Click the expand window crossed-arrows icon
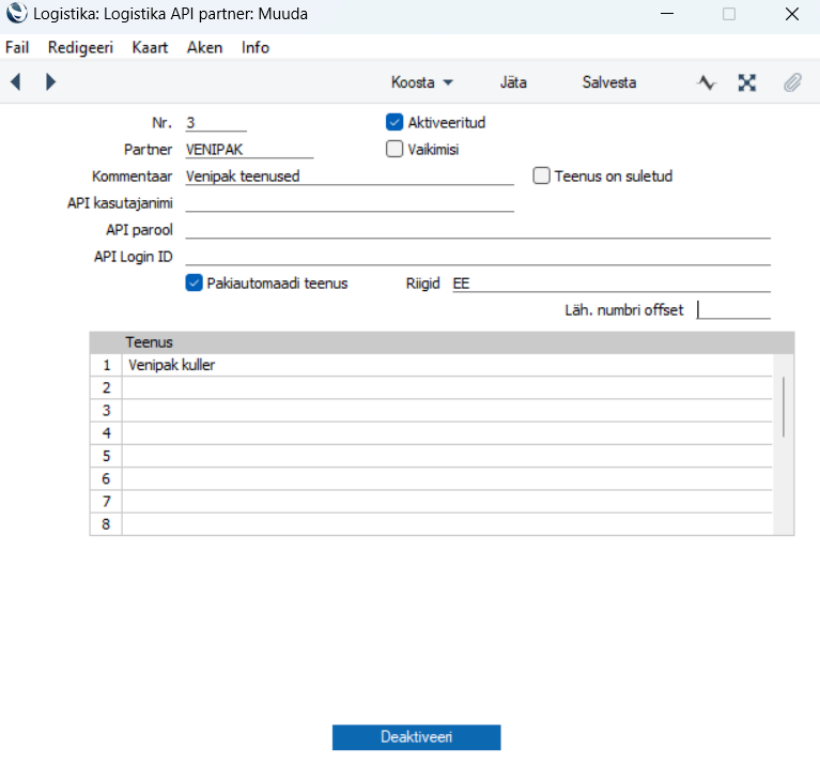The image size is (820, 765). [747, 83]
